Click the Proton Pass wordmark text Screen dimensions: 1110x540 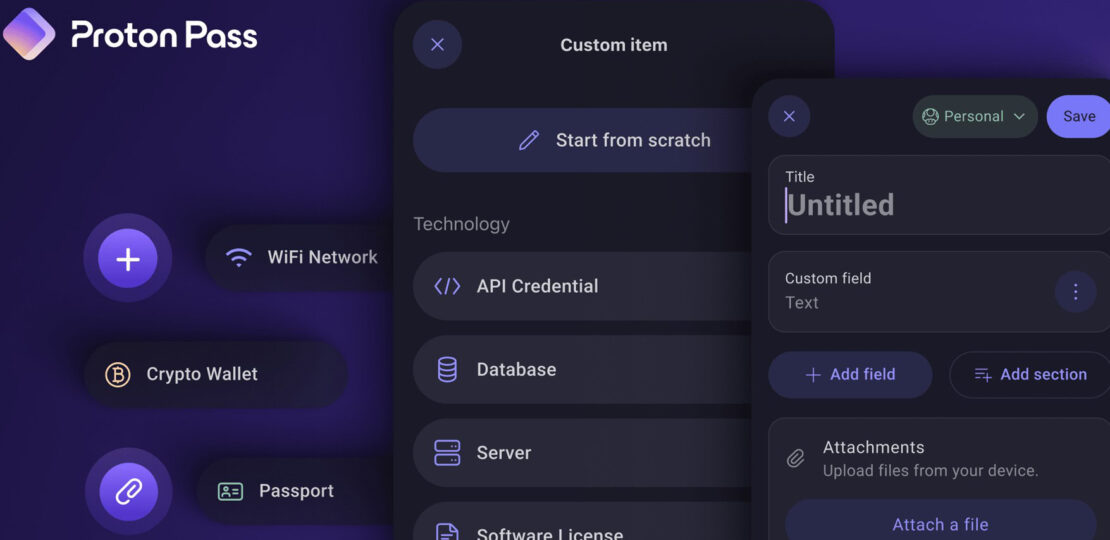click(x=164, y=35)
